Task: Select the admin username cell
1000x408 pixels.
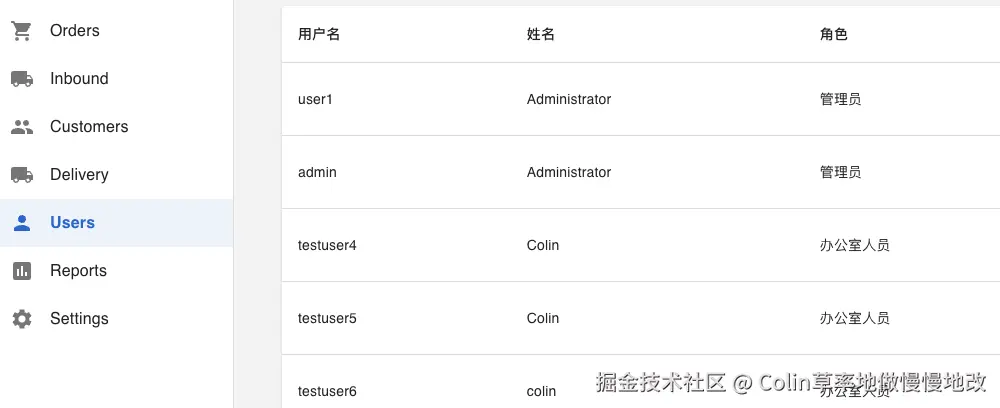Action: pos(317,172)
